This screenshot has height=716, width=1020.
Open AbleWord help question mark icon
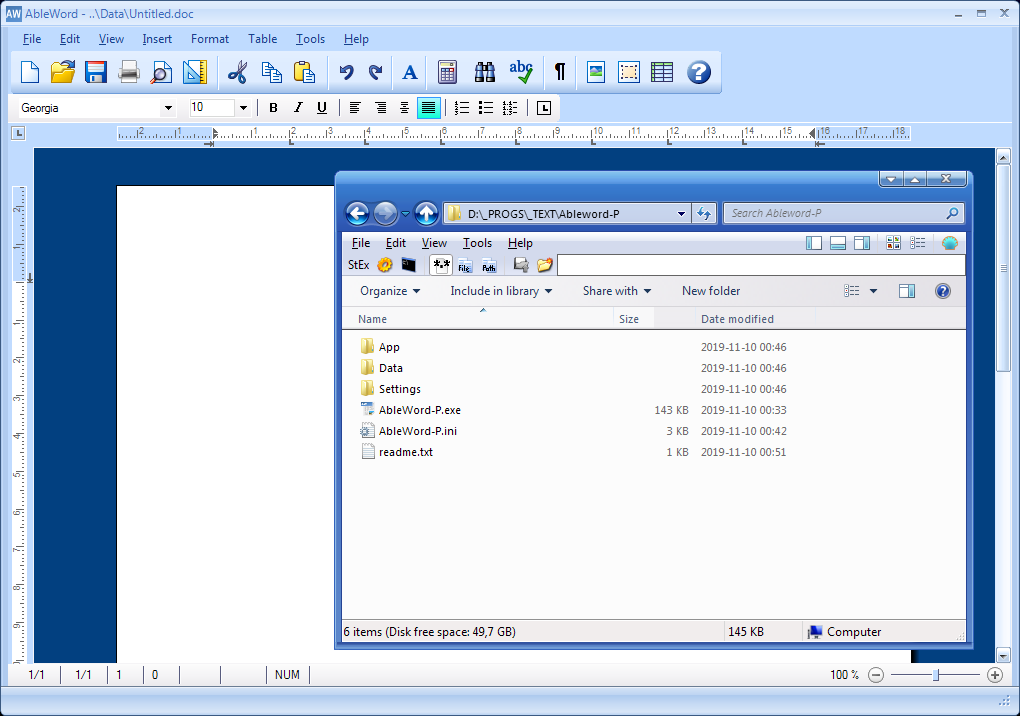pos(699,72)
